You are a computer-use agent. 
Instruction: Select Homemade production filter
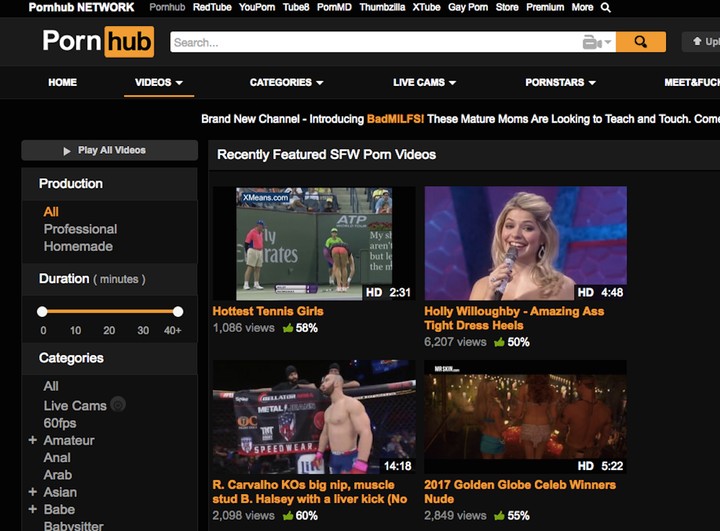pyautogui.click(x=78, y=246)
